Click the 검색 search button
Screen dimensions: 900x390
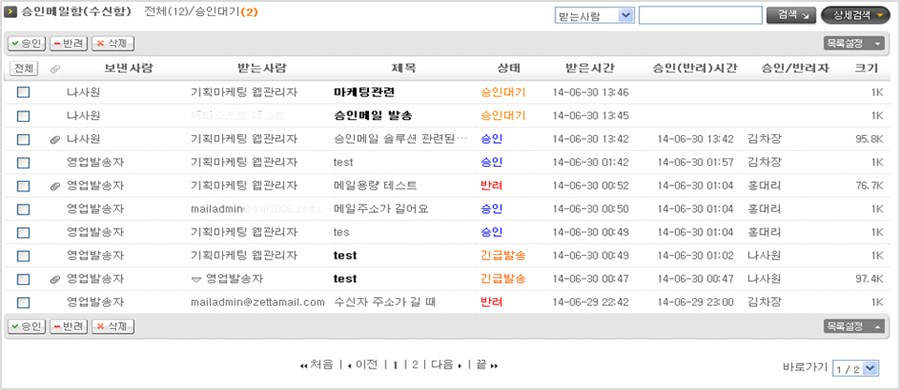pos(791,16)
